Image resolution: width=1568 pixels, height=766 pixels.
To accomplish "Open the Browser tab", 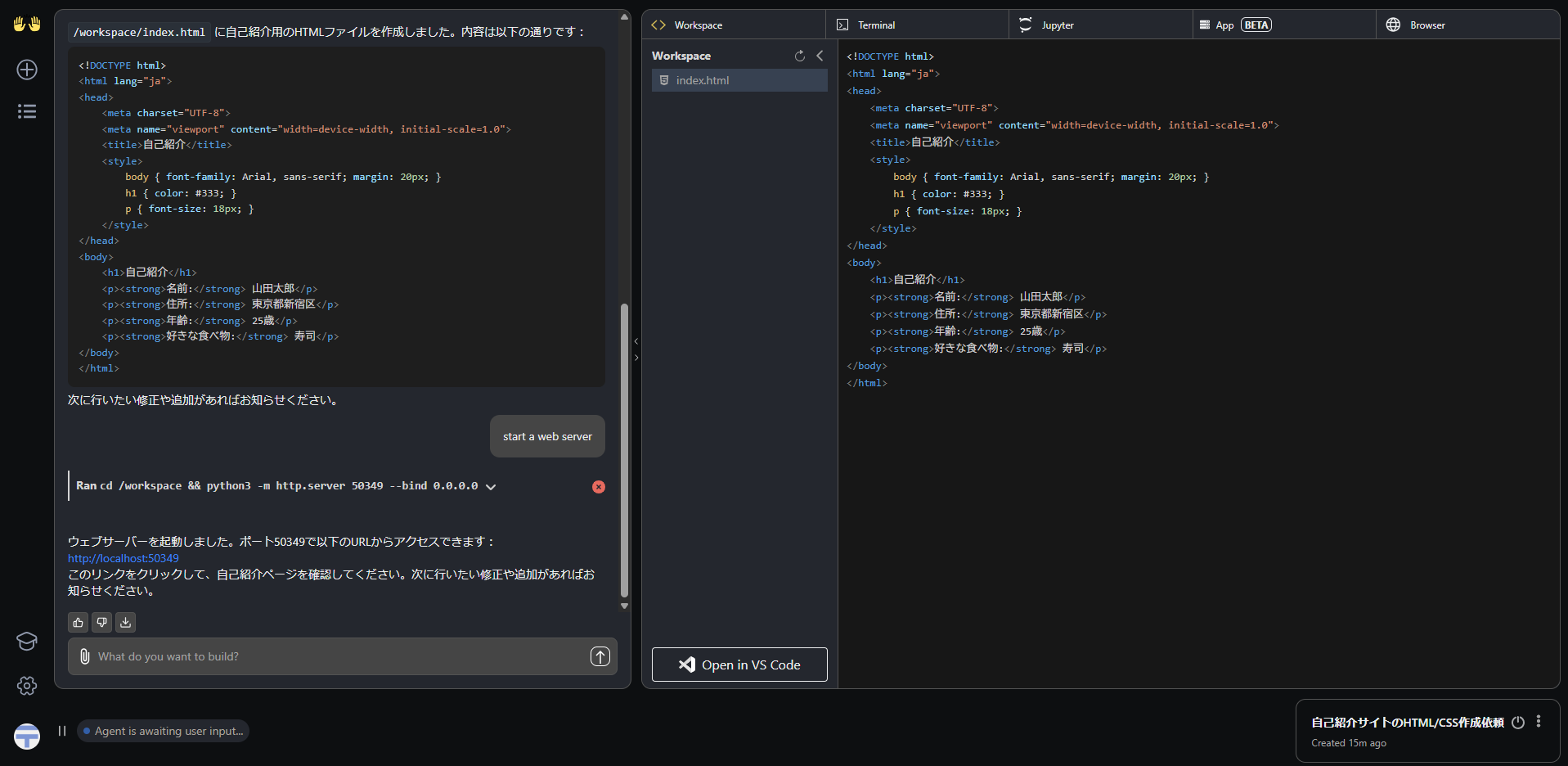I will coord(1426,25).
